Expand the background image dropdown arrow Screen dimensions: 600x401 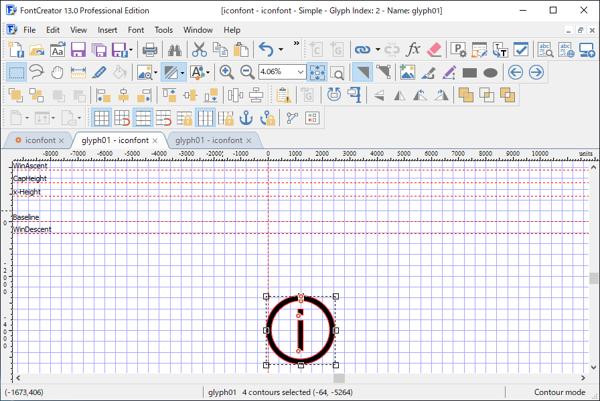click(x=155, y=72)
